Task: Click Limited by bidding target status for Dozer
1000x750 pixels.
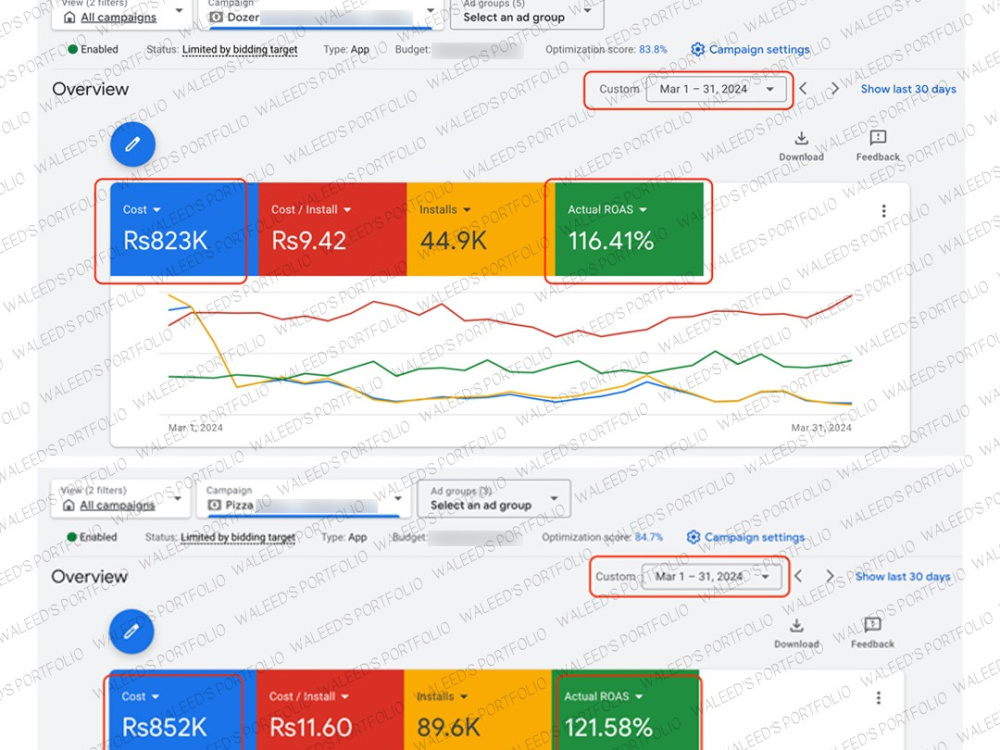Action: pos(240,50)
